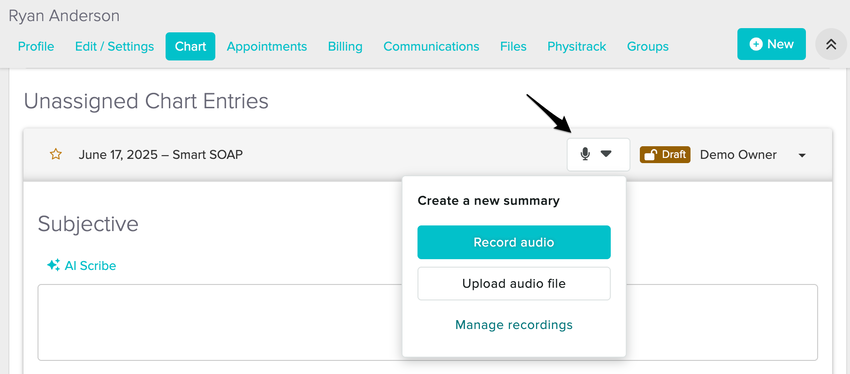Click the Create a new summary heading
The image size is (850, 374).
click(488, 201)
